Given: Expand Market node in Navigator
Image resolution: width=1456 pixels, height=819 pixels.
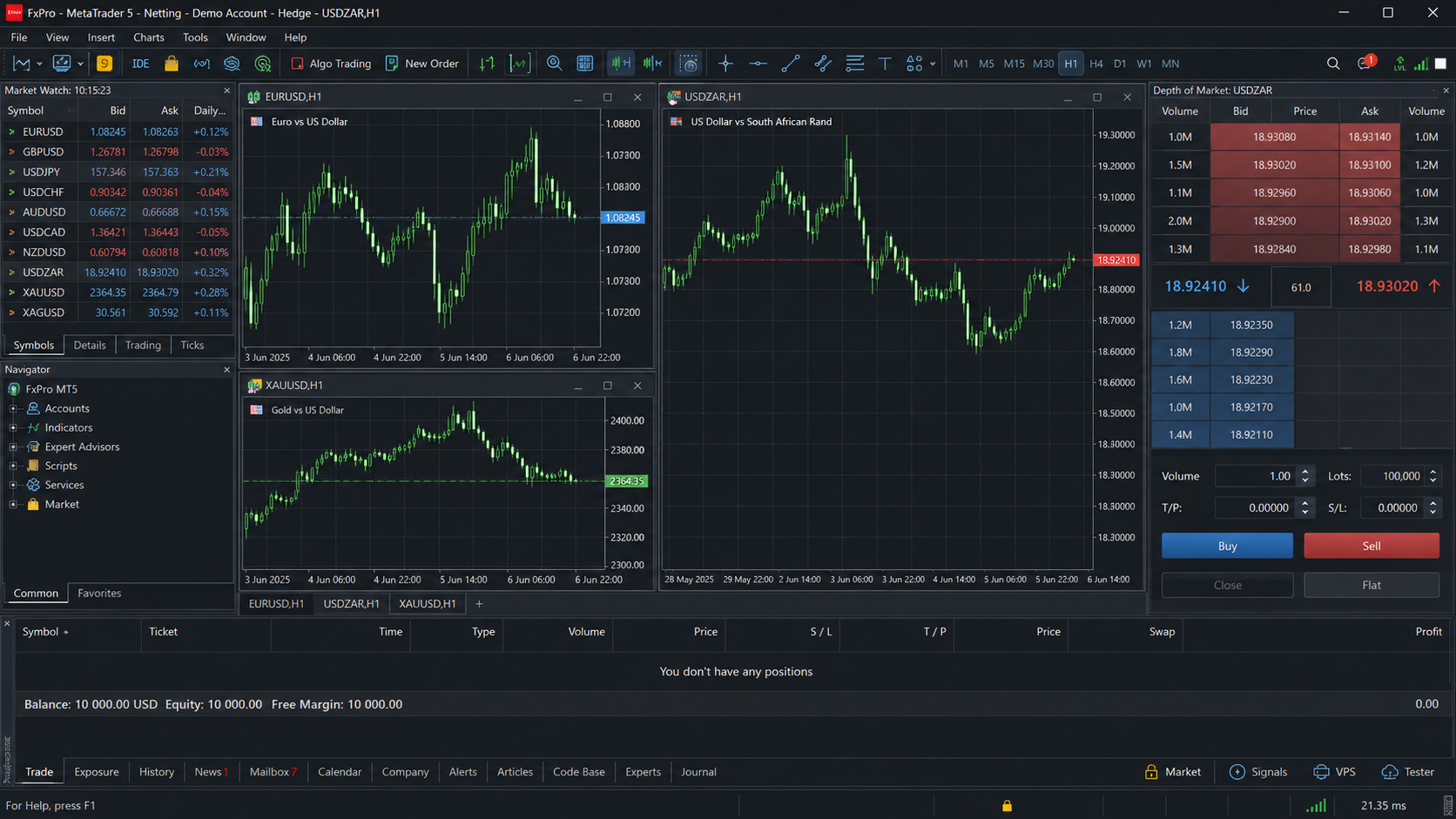Looking at the screenshot, I should point(13,504).
